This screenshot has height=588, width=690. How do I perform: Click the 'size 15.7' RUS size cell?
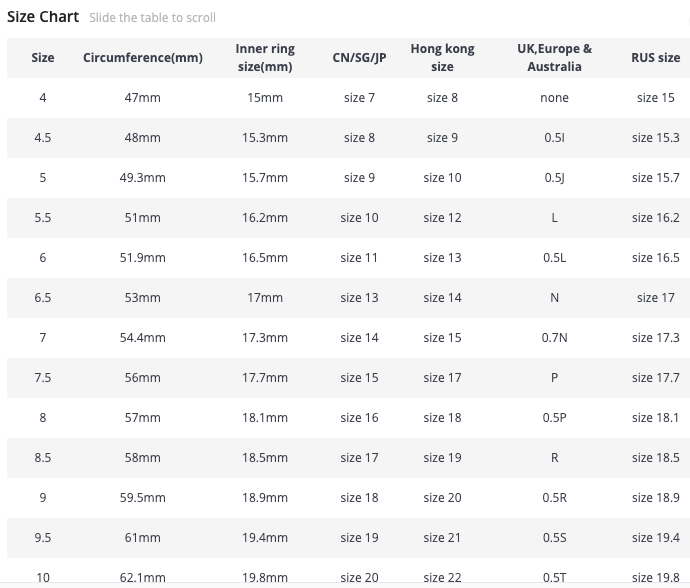655,178
